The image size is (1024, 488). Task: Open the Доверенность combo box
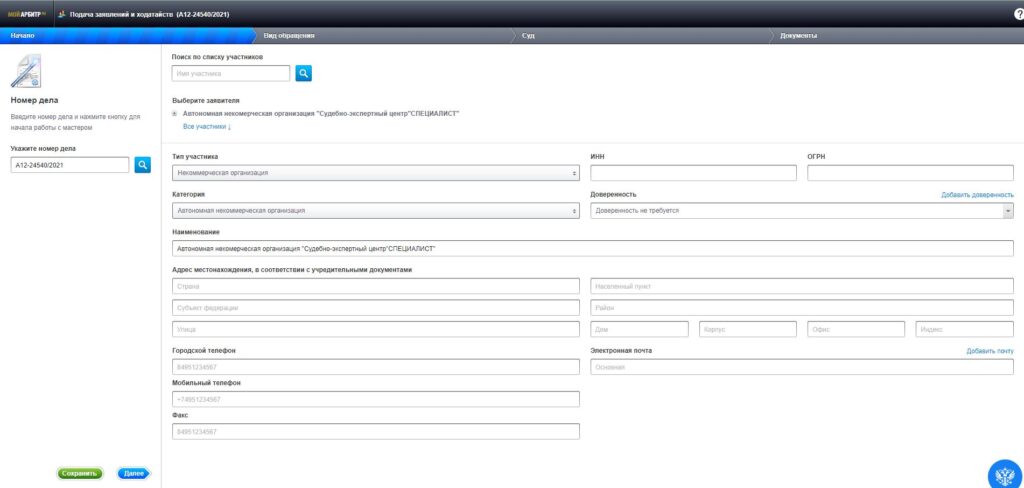coord(802,211)
